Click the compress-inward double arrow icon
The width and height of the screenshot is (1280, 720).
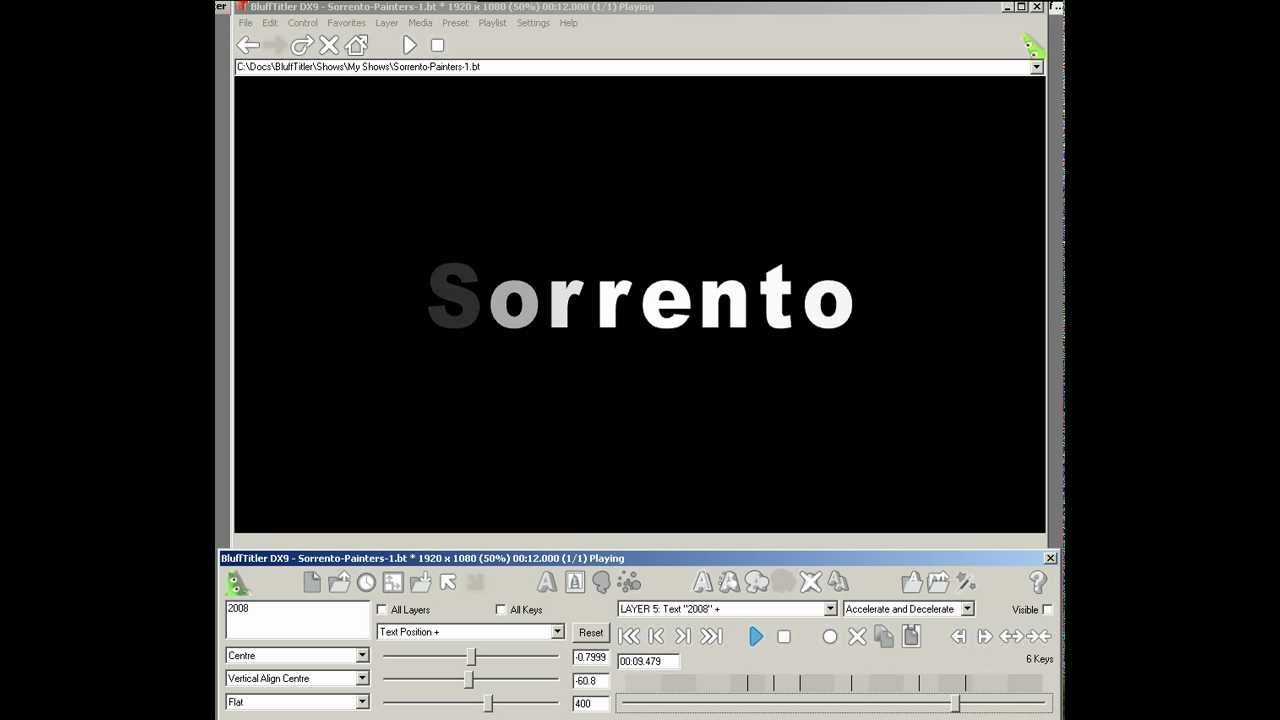pyautogui.click(x=1038, y=636)
